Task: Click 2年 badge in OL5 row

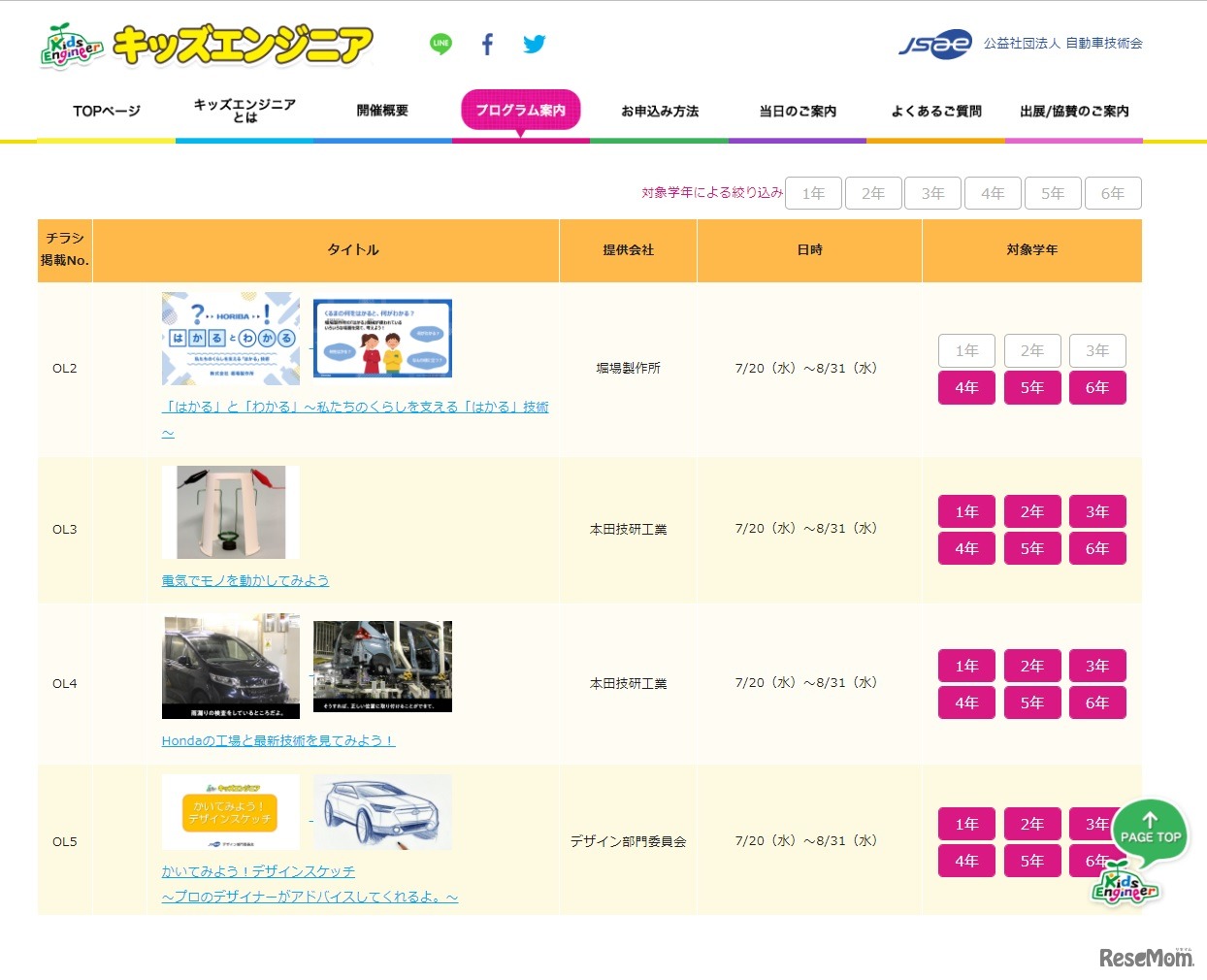Action: (1032, 825)
